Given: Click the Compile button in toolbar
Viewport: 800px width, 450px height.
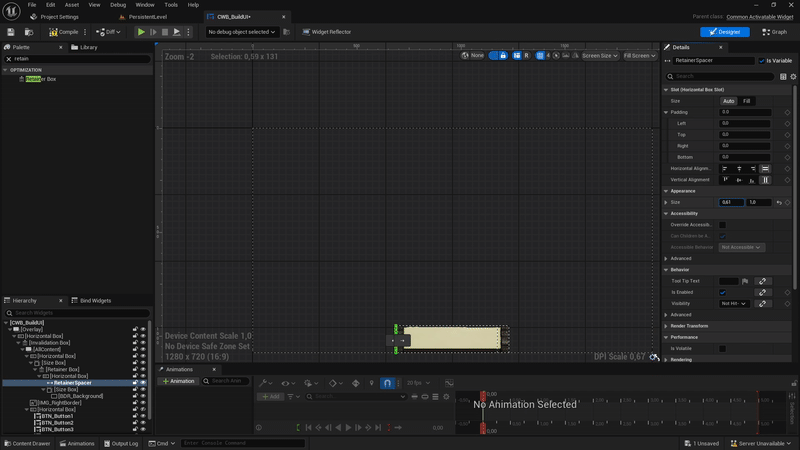Looking at the screenshot, I should click(x=63, y=32).
